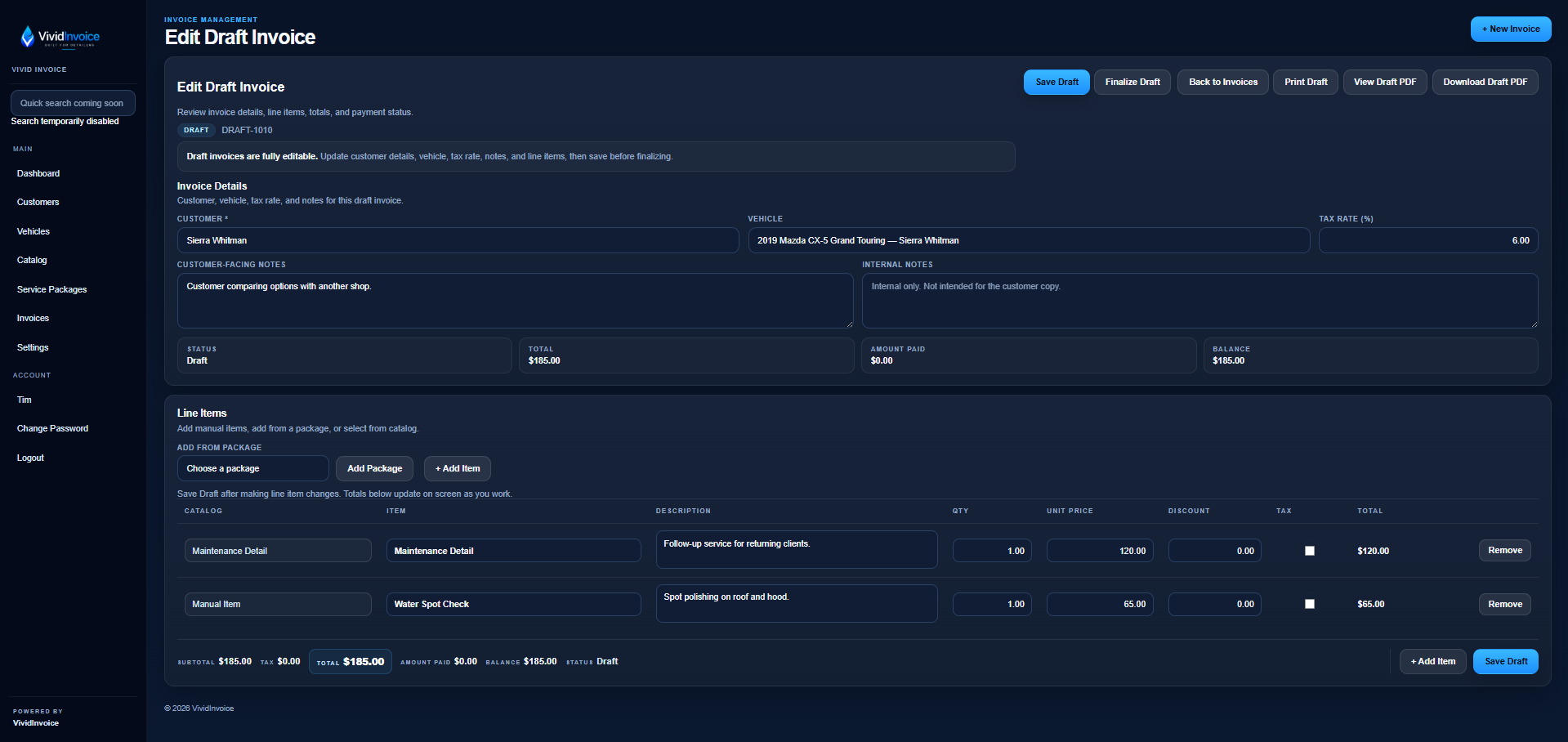Click the Amount Paid $0.00 summary card

pyautogui.click(x=1029, y=355)
